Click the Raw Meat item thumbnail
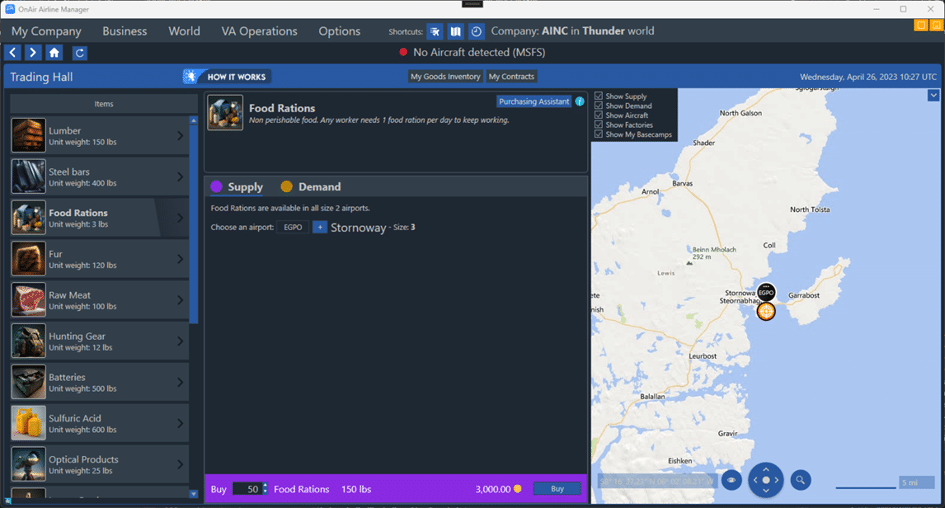The image size is (945, 508). 28,299
